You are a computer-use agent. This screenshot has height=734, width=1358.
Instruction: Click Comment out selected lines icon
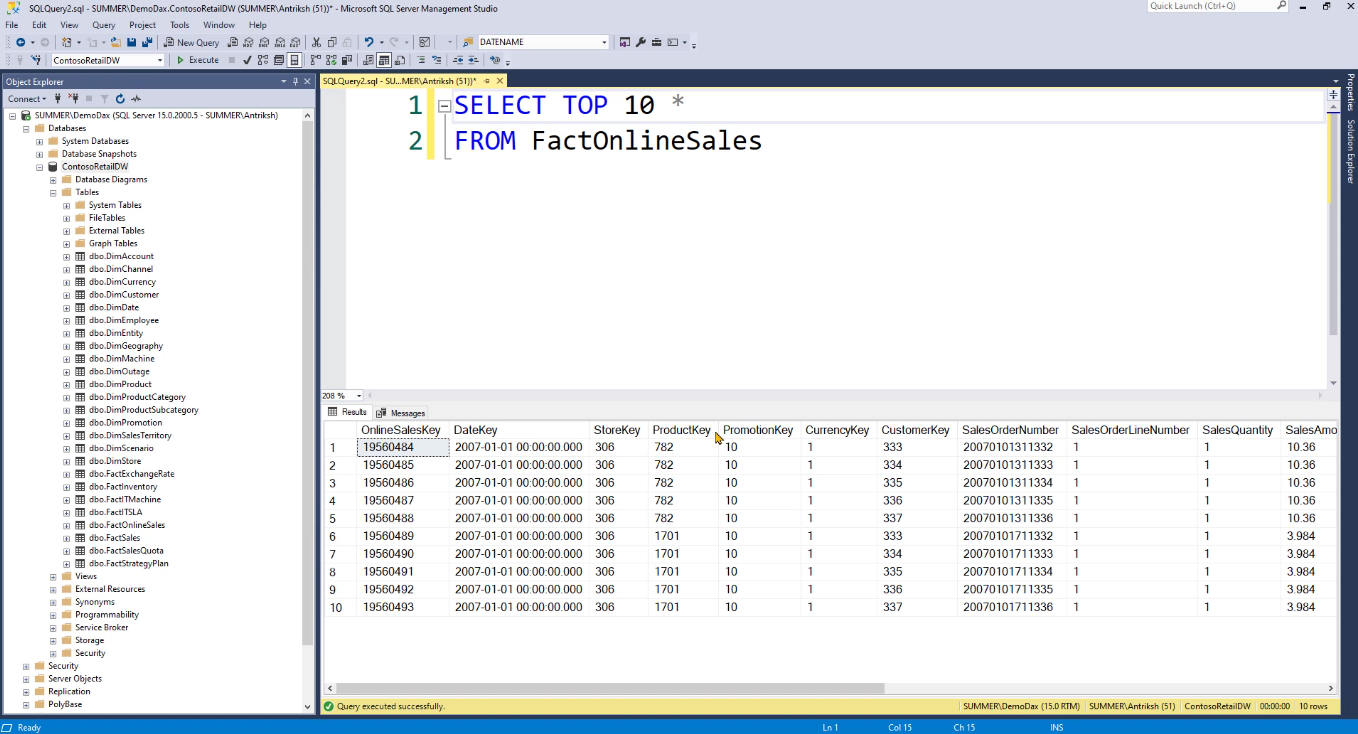[421, 60]
